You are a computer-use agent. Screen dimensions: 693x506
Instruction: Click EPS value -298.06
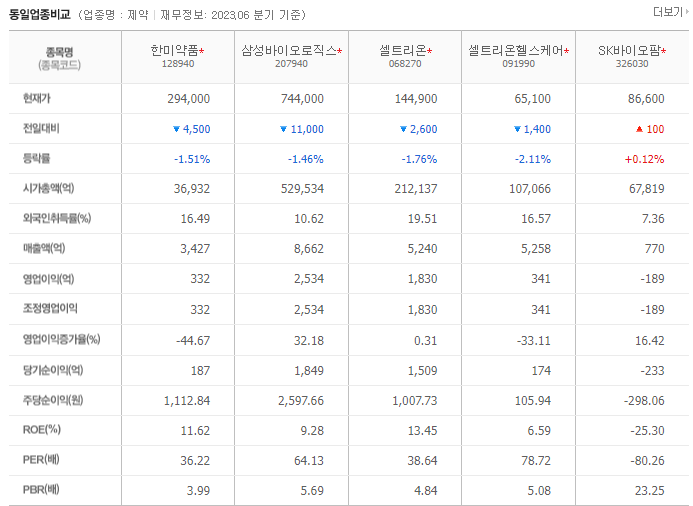tap(644, 401)
